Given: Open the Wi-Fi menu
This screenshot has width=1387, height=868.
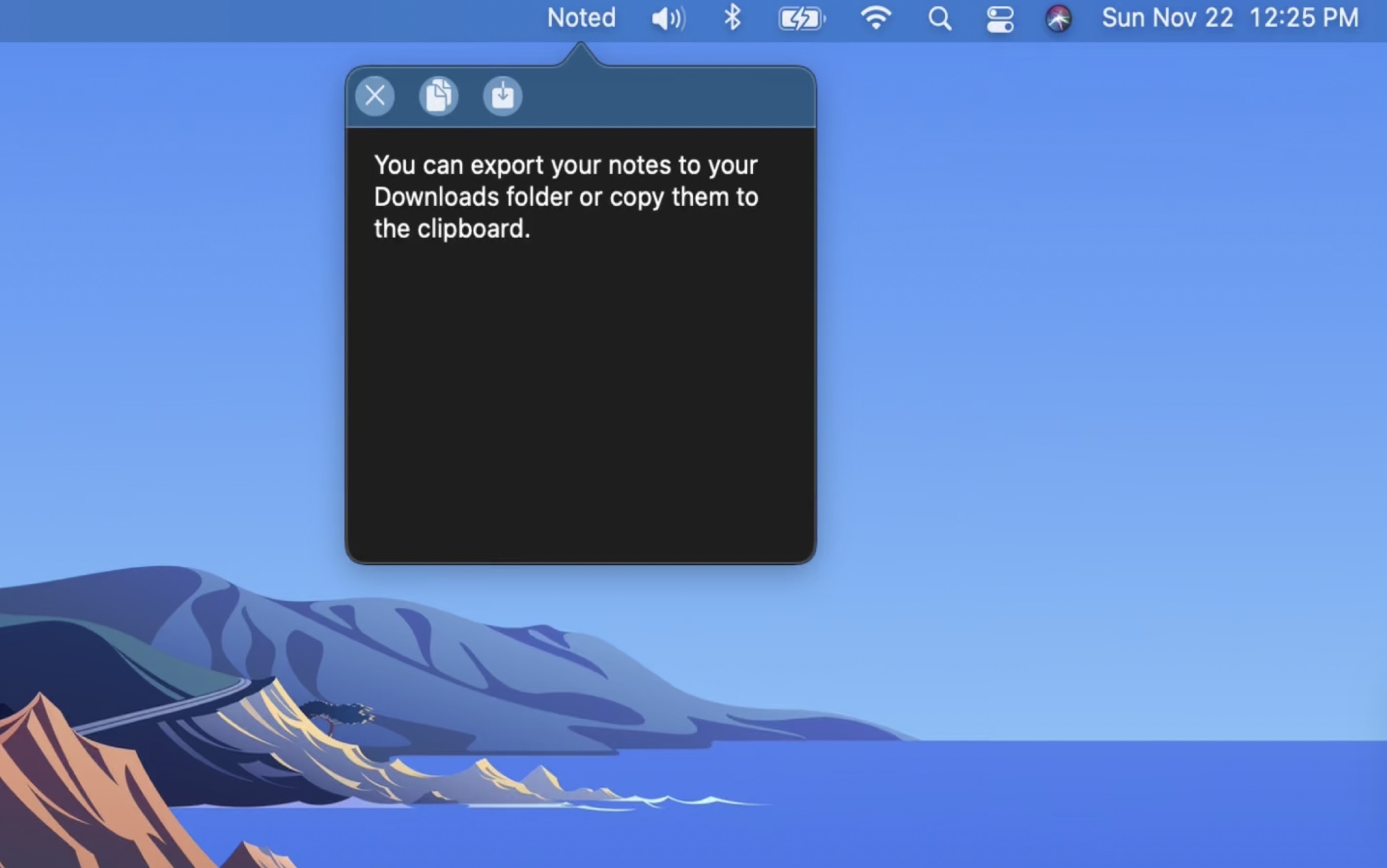Looking at the screenshot, I should (x=875, y=18).
